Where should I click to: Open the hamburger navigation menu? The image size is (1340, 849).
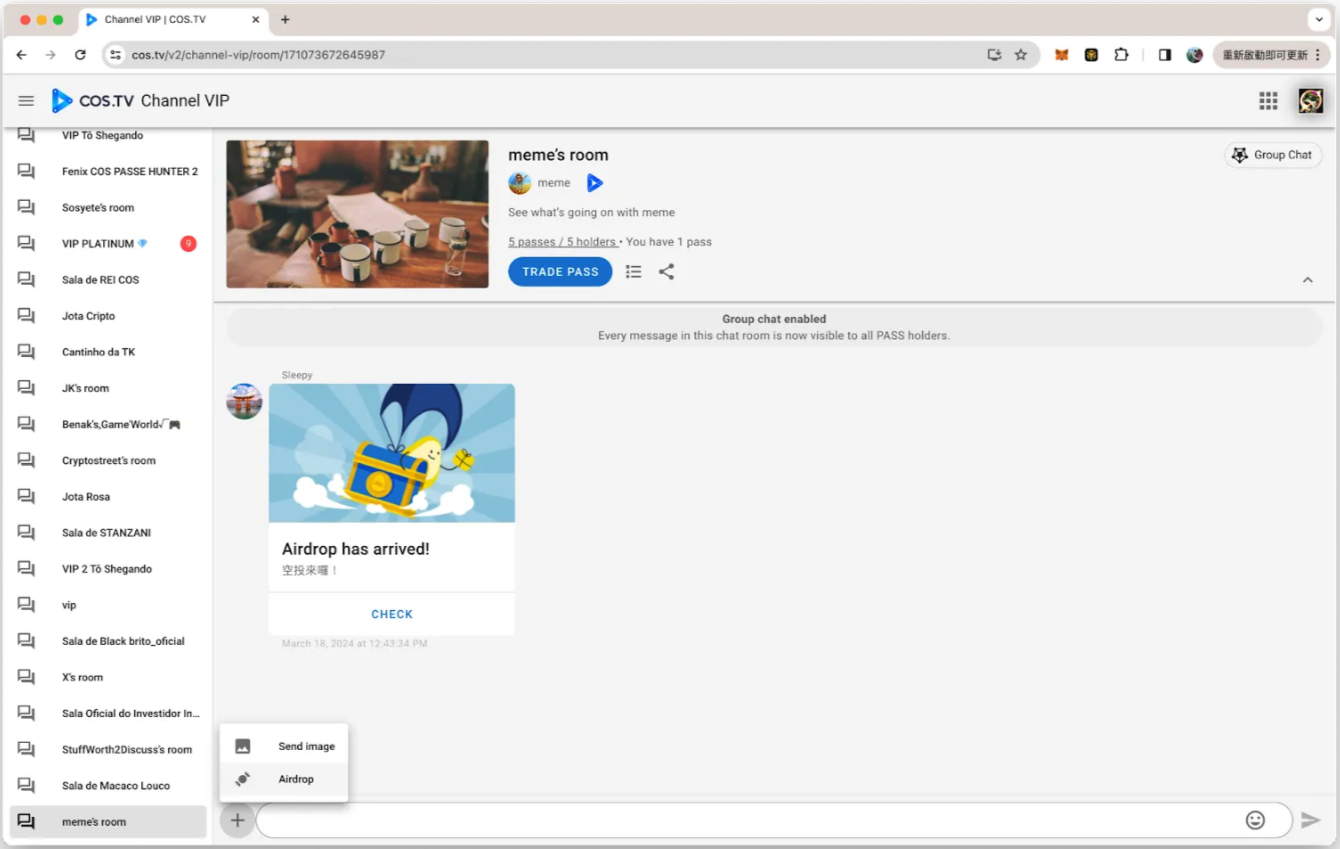point(26,101)
